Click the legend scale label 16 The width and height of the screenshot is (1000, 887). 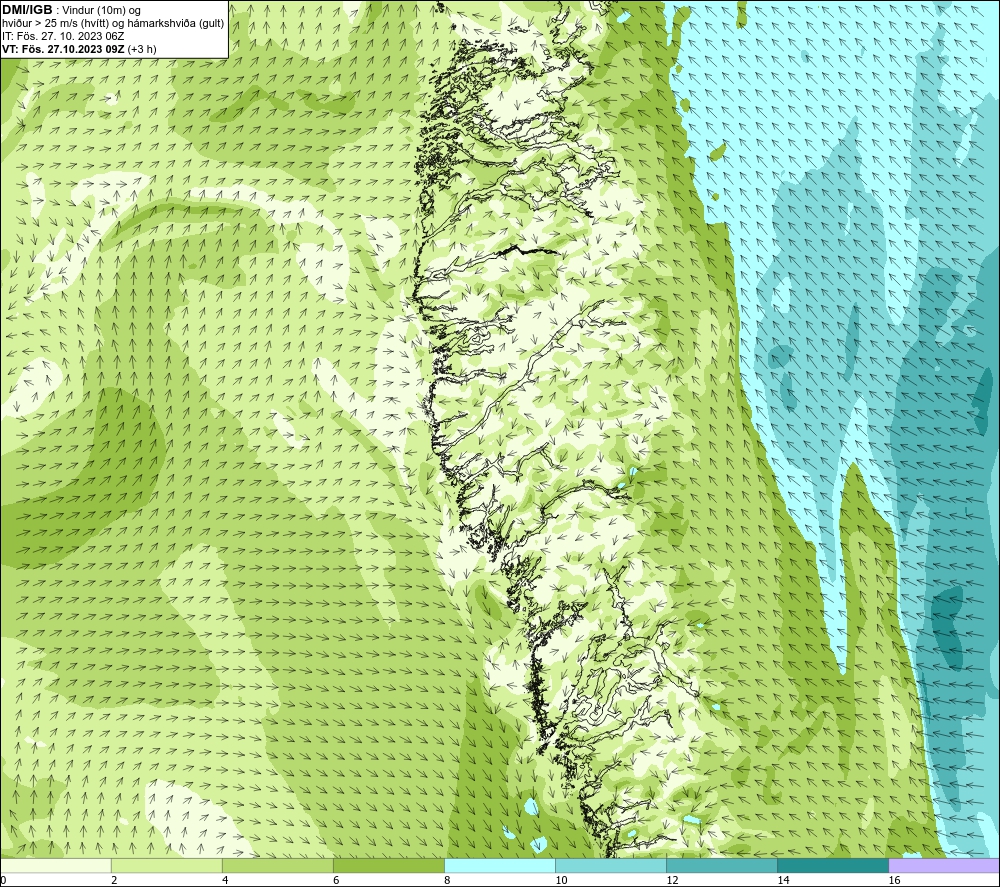pyautogui.click(x=894, y=881)
